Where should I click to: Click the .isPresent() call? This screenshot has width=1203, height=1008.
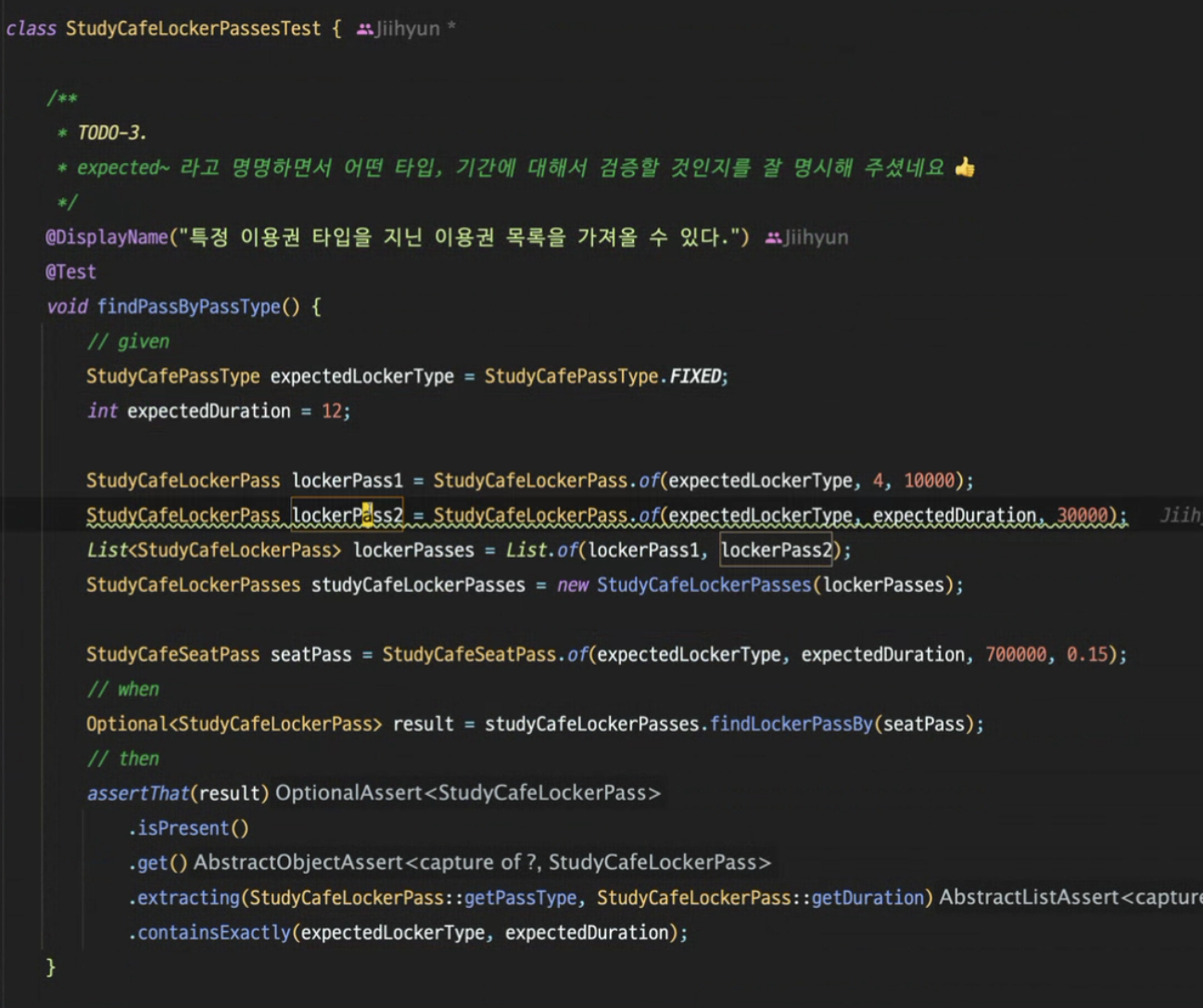coord(188,828)
